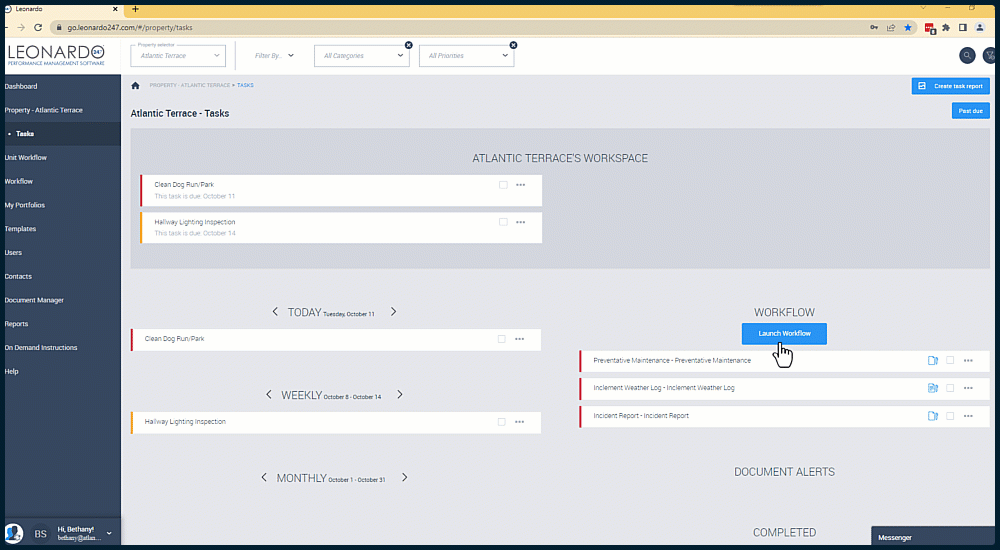Open Help in sidebar
Image resolution: width=1000 pixels, height=550 pixels.
[11, 371]
